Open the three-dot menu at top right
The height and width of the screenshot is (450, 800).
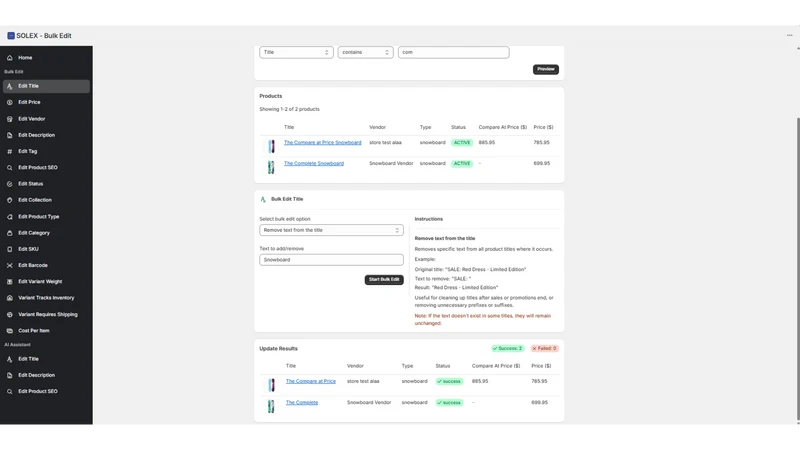(789, 35)
